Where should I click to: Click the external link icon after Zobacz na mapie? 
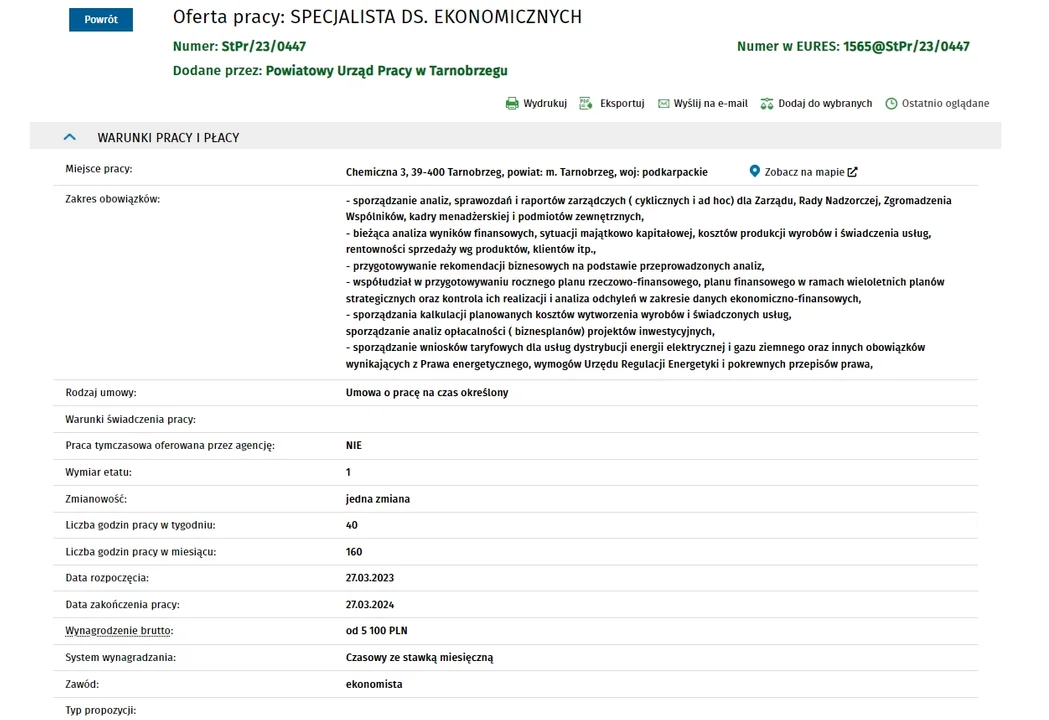852,172
